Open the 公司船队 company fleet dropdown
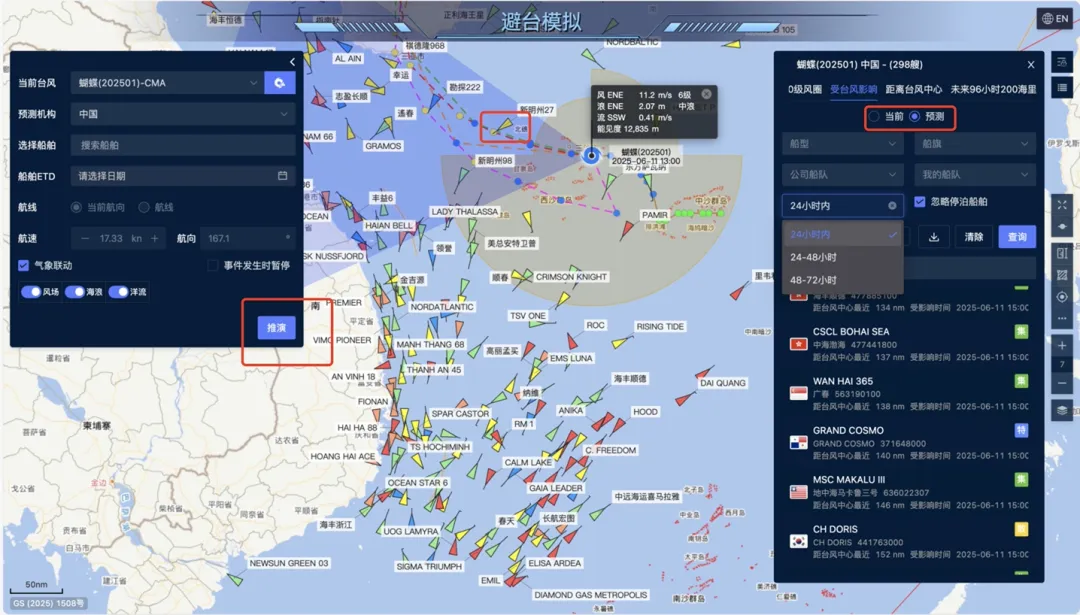 tap(842, 175)
